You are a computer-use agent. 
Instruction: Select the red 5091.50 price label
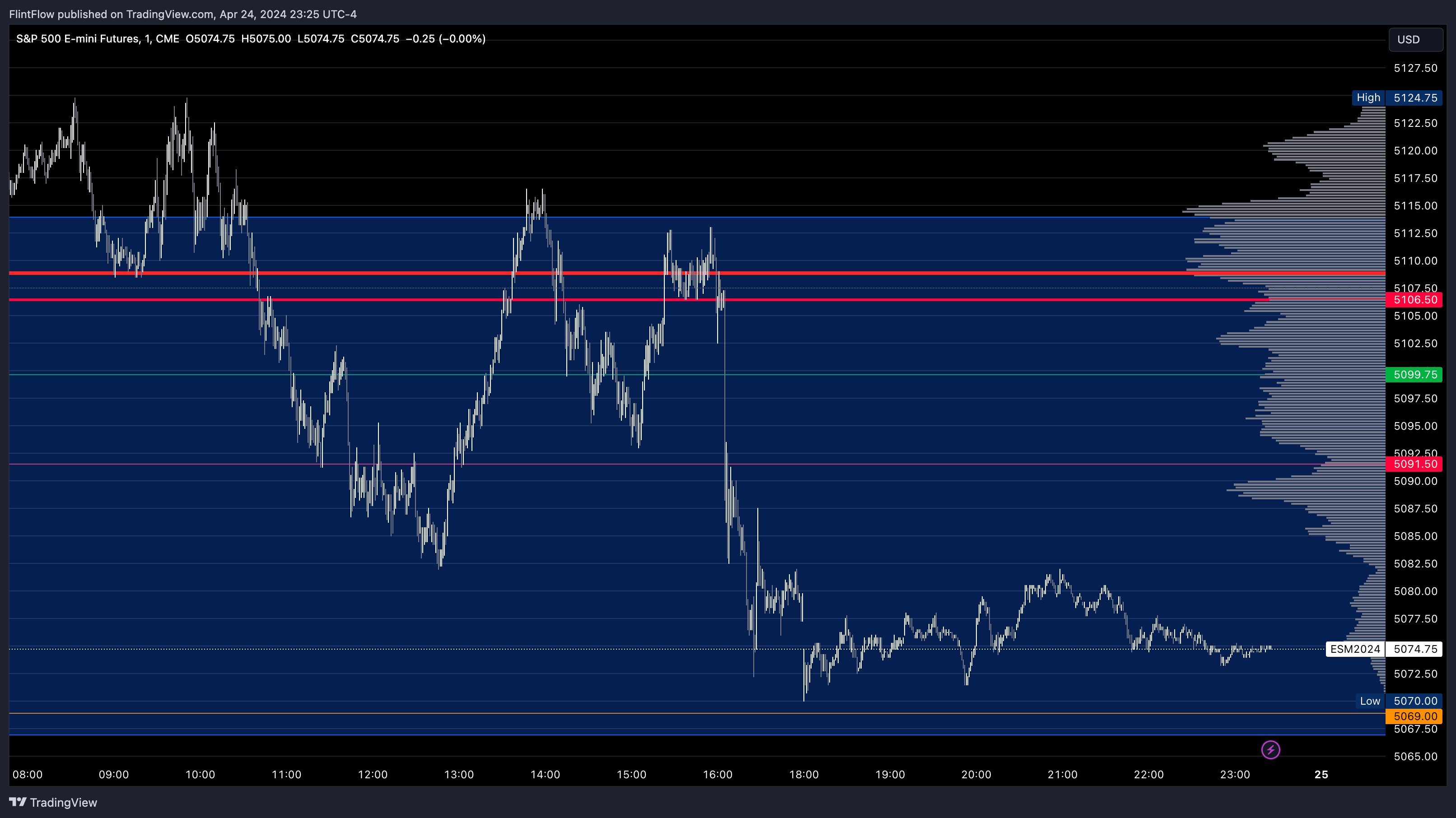coord(1415,464)
